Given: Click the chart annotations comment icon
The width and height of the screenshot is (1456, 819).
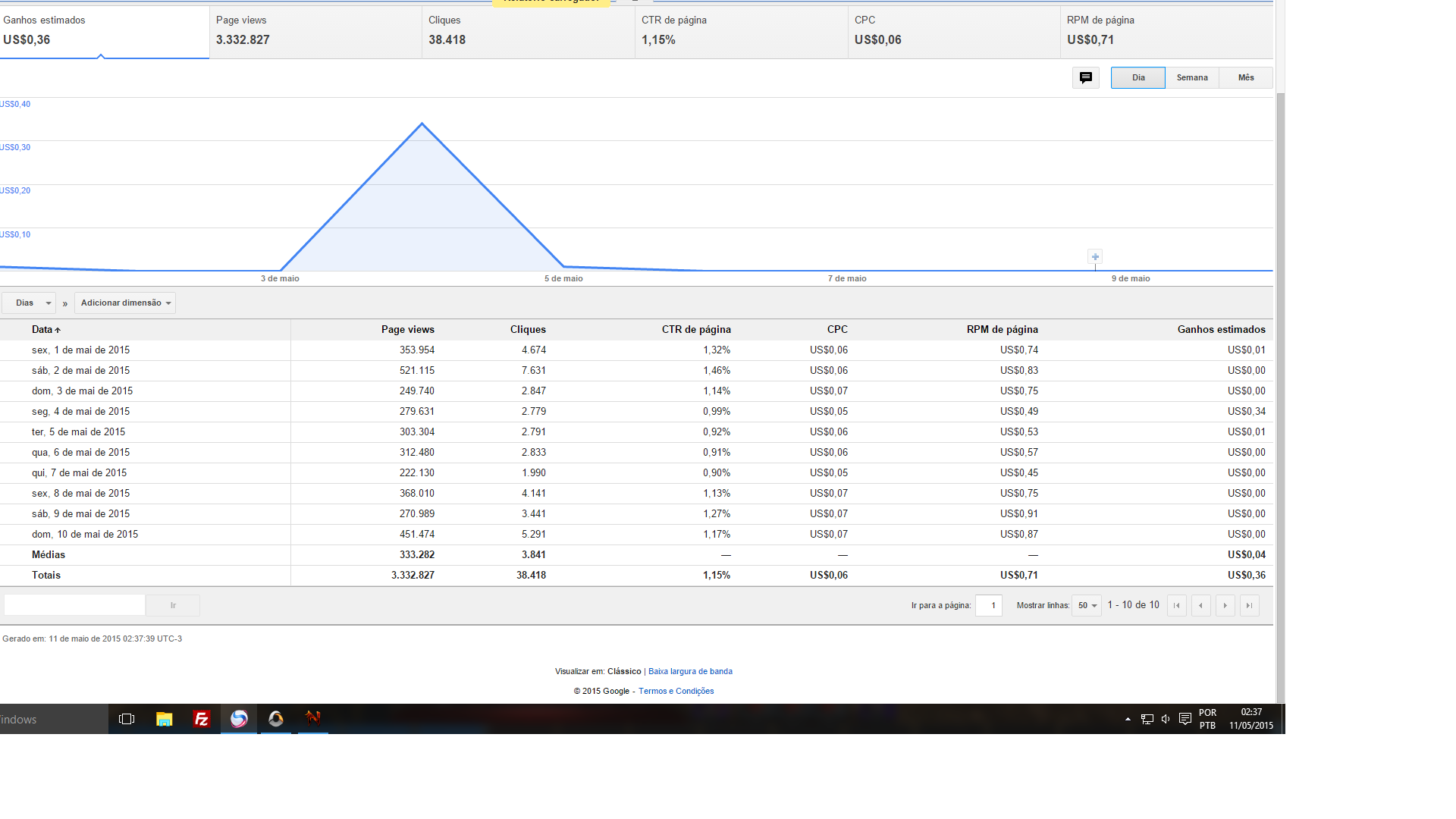Looking at the screenshot, I should 1085,77.
